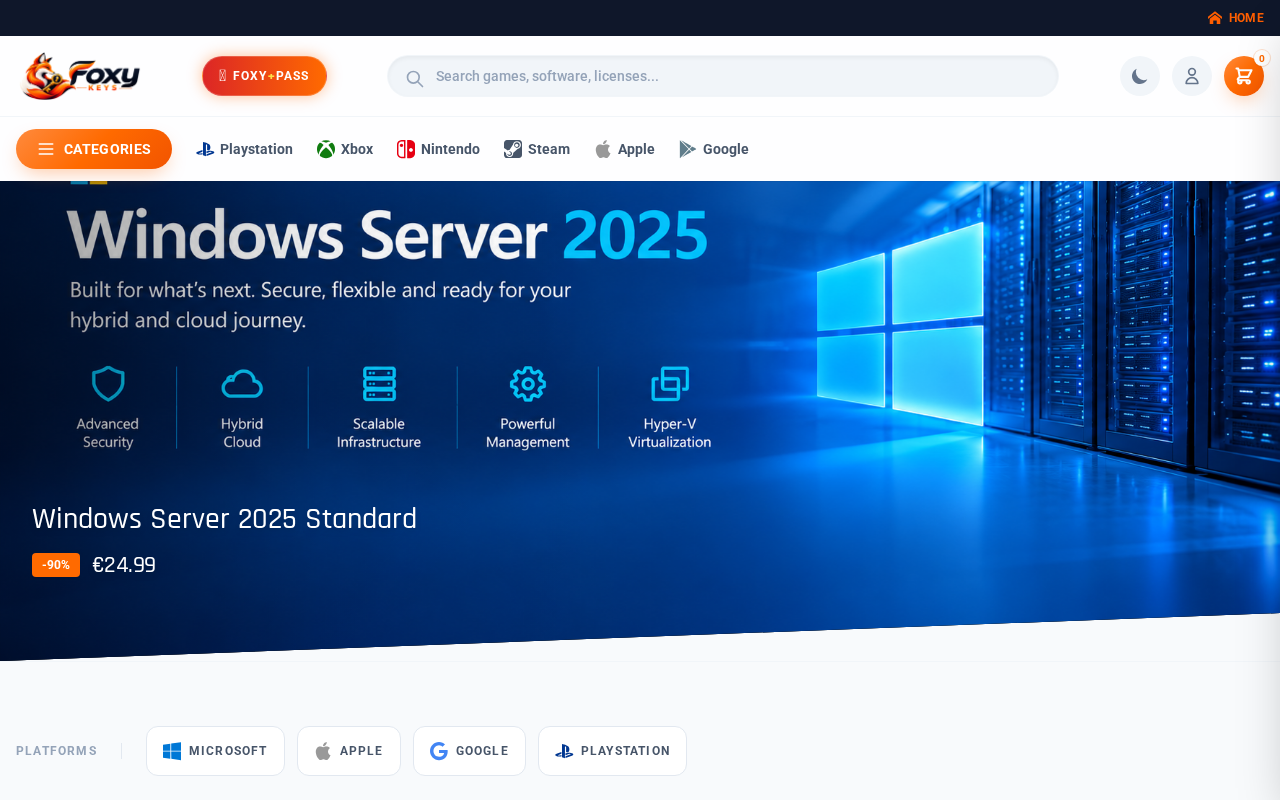Open the Windows Server 2025 Standard title

(224, 519)
